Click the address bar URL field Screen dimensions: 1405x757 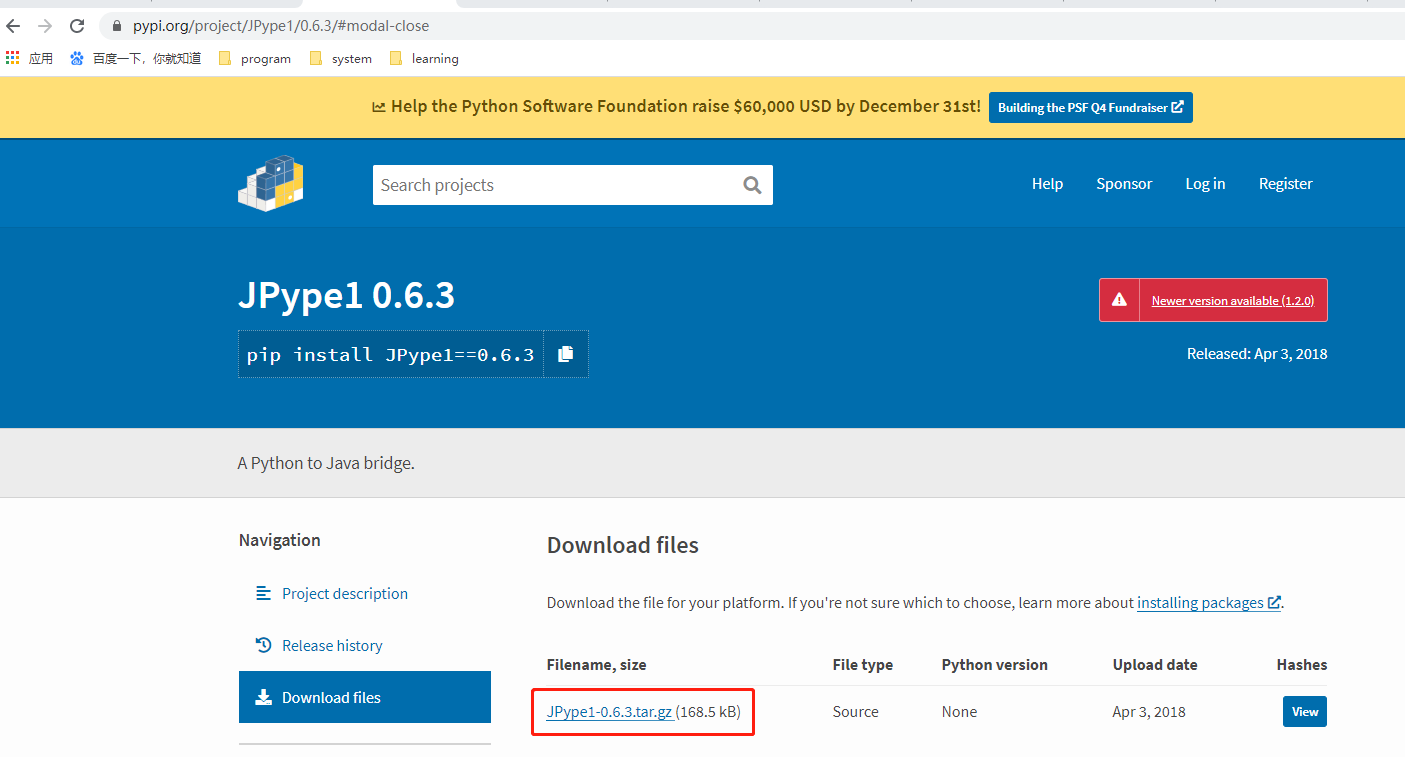point(750,26)
